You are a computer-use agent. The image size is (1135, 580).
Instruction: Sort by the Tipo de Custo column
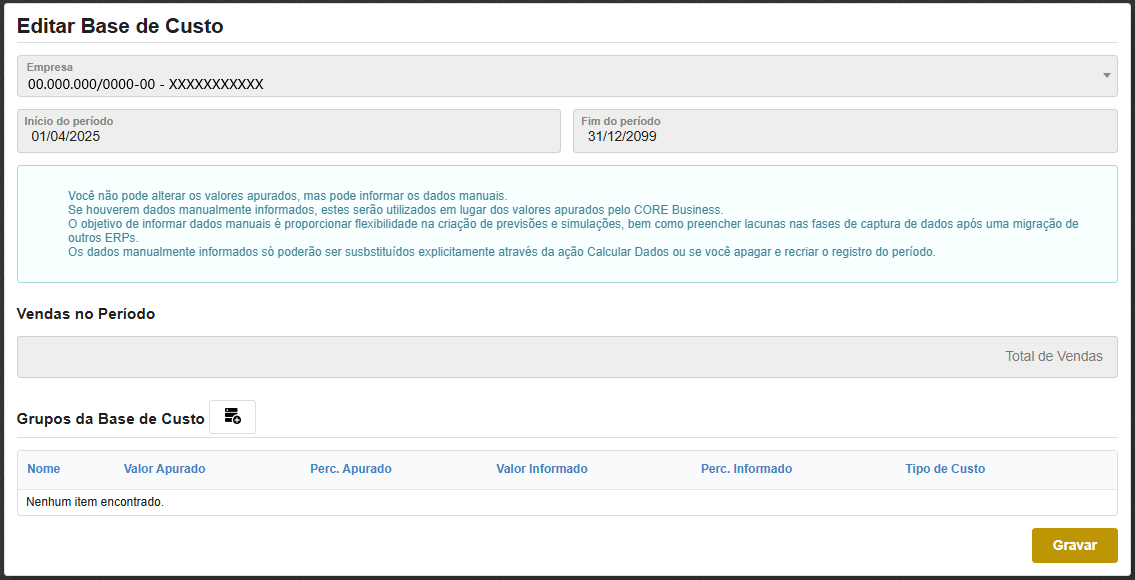click(x=945, y=469)
